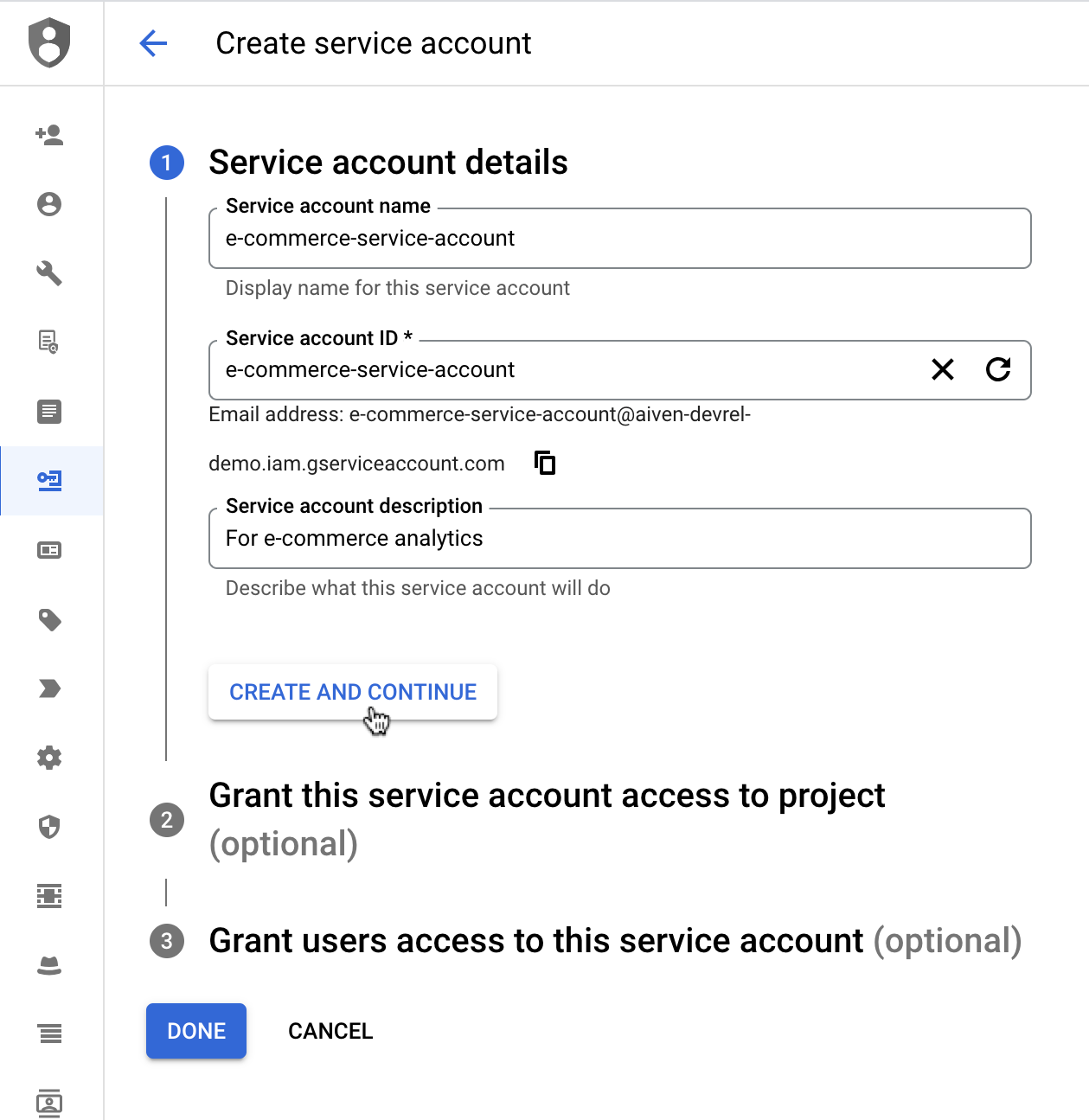
Task: Regenerate the Service account ID with refresh icon
Action: click(1000, 370)
